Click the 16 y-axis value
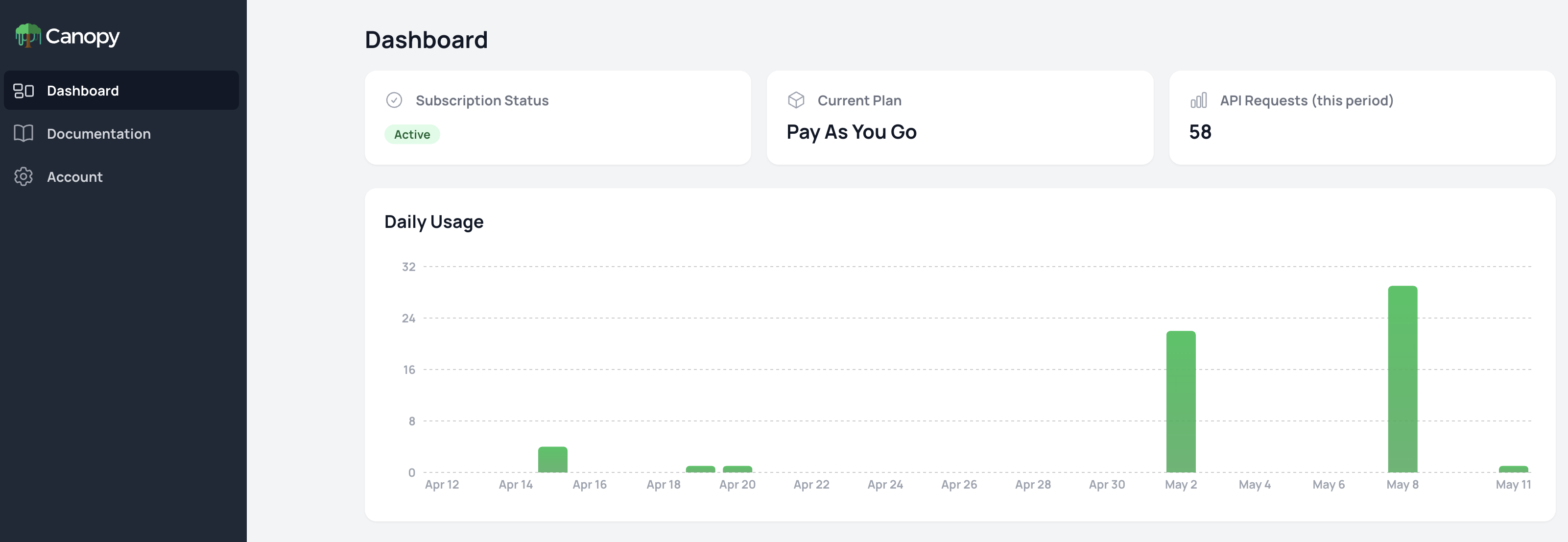1568x542 pixels. (x=409, y=370)
